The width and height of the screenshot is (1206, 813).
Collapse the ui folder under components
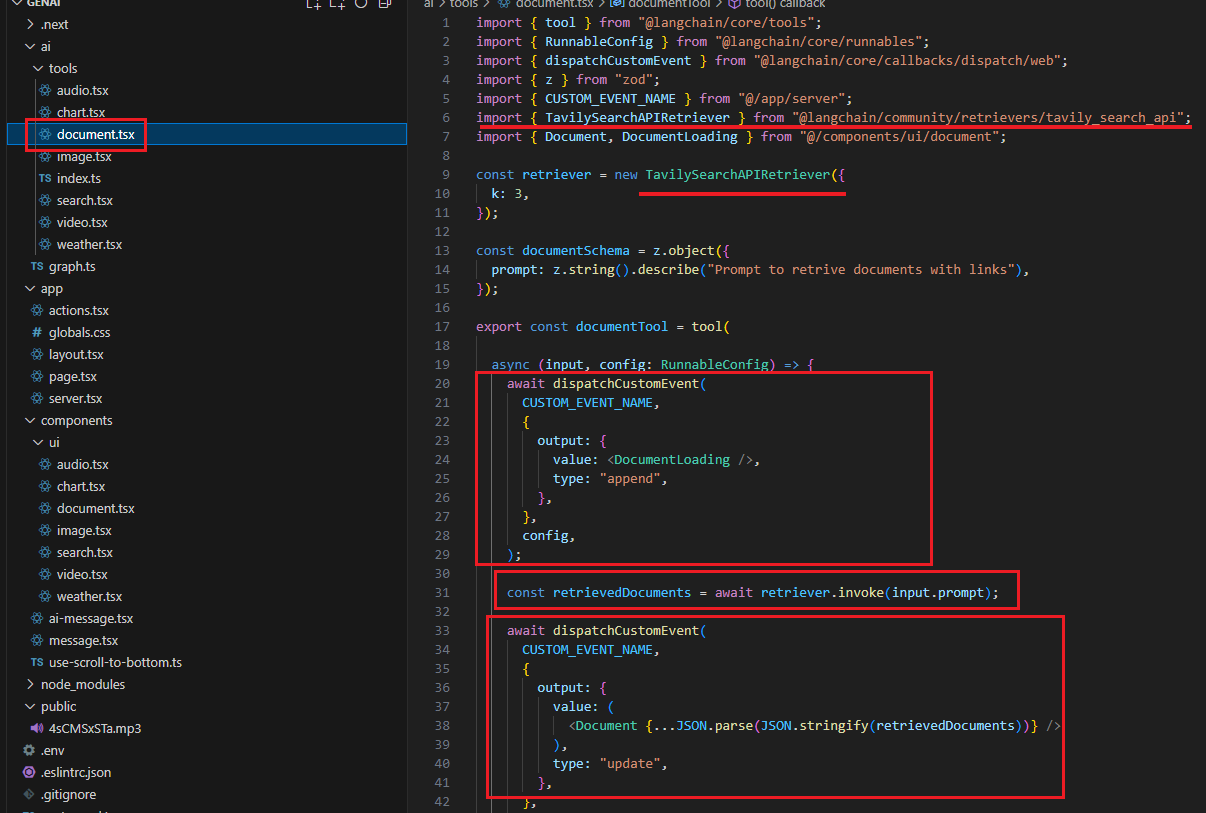(38, 443)
